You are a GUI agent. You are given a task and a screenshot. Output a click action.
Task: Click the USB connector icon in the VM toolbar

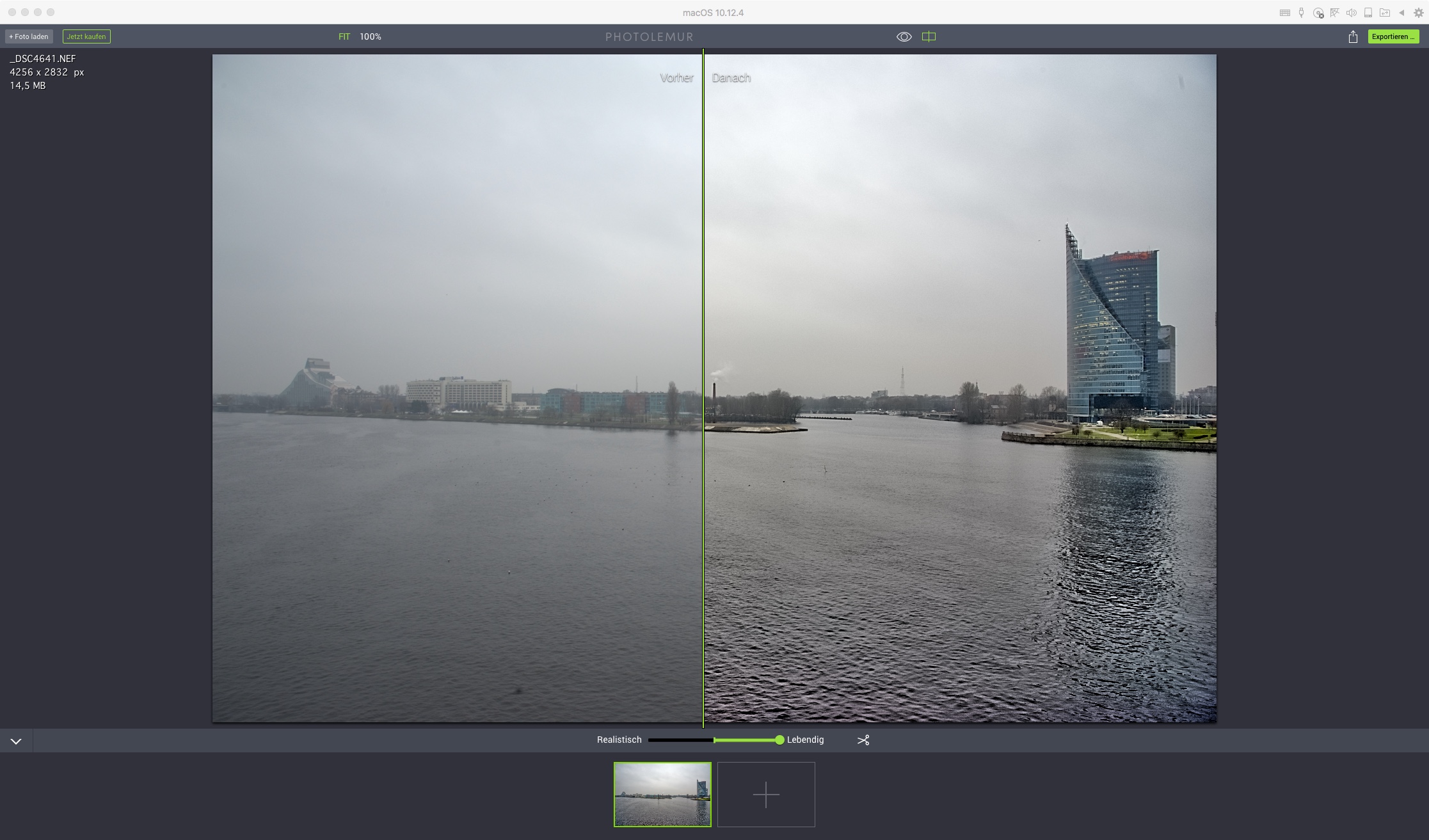coord(1301,13)
